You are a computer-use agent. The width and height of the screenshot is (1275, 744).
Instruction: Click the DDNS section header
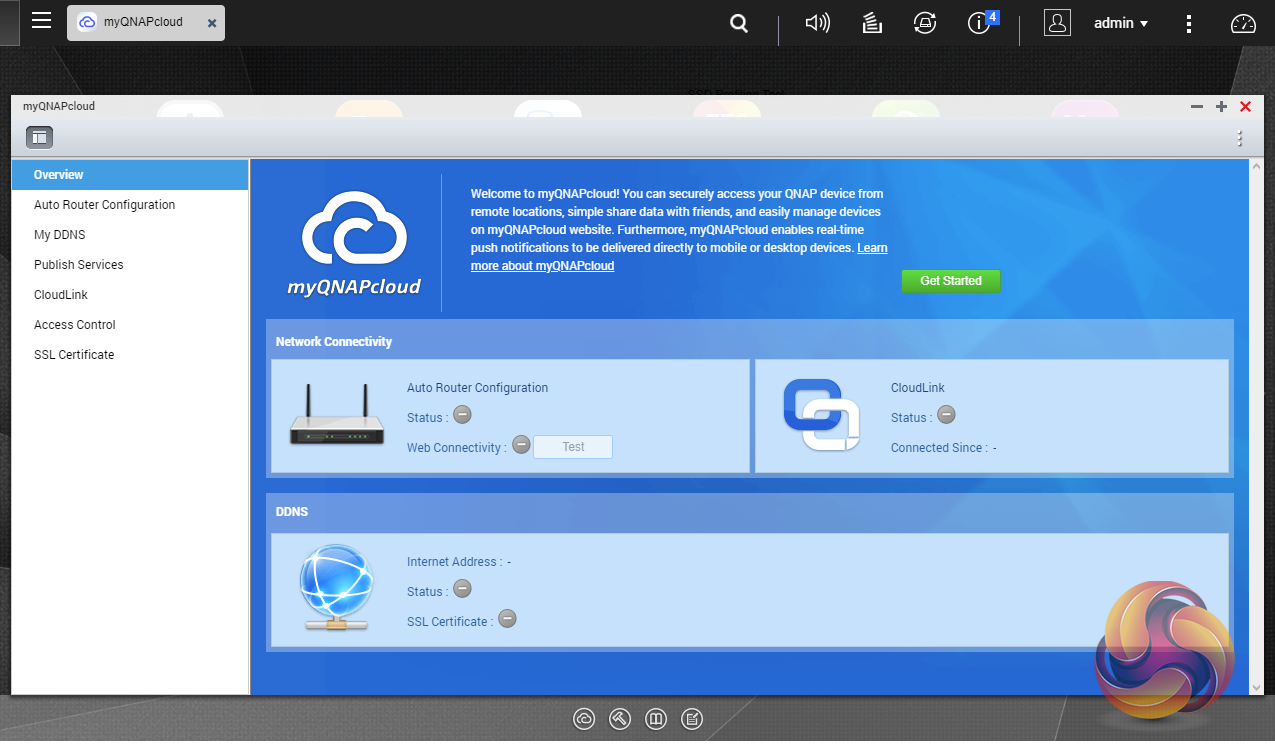292,512
